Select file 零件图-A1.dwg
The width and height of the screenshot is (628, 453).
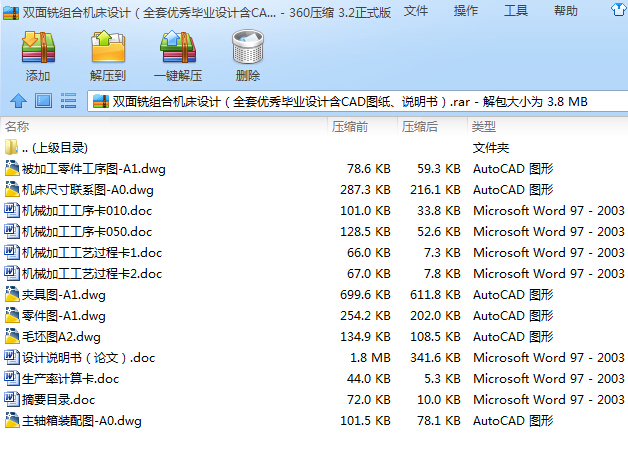[x=314, y=316]
